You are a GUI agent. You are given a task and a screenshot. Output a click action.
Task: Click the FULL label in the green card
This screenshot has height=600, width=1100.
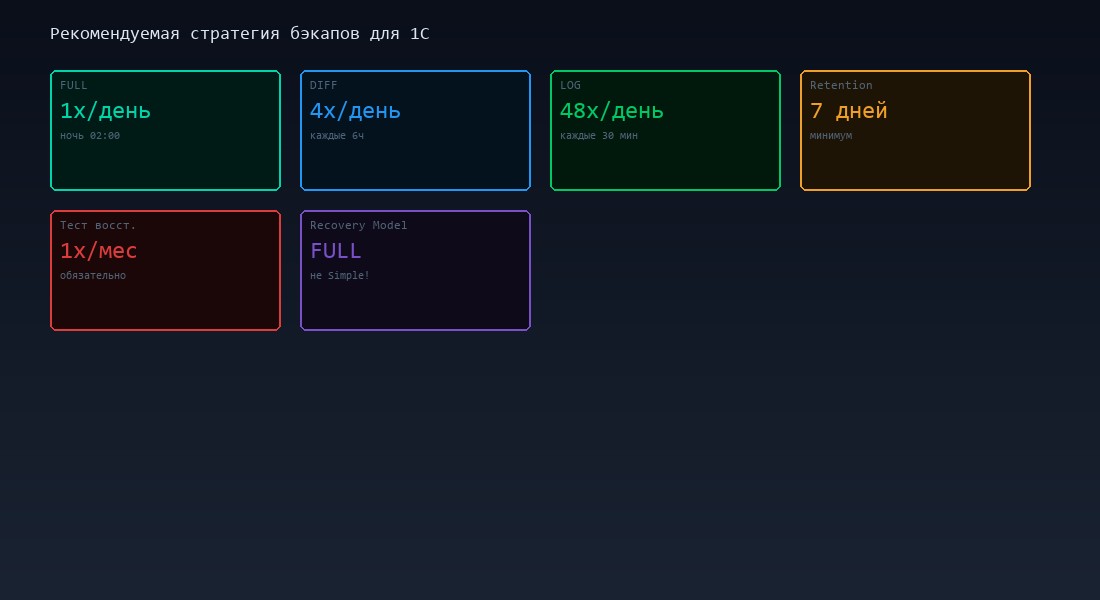pos(73,86)
